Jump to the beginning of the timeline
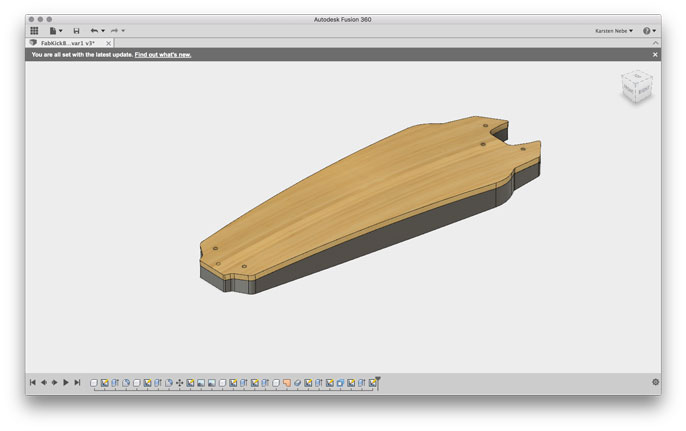Screen dimensions: 686x431 coord(32,382)
